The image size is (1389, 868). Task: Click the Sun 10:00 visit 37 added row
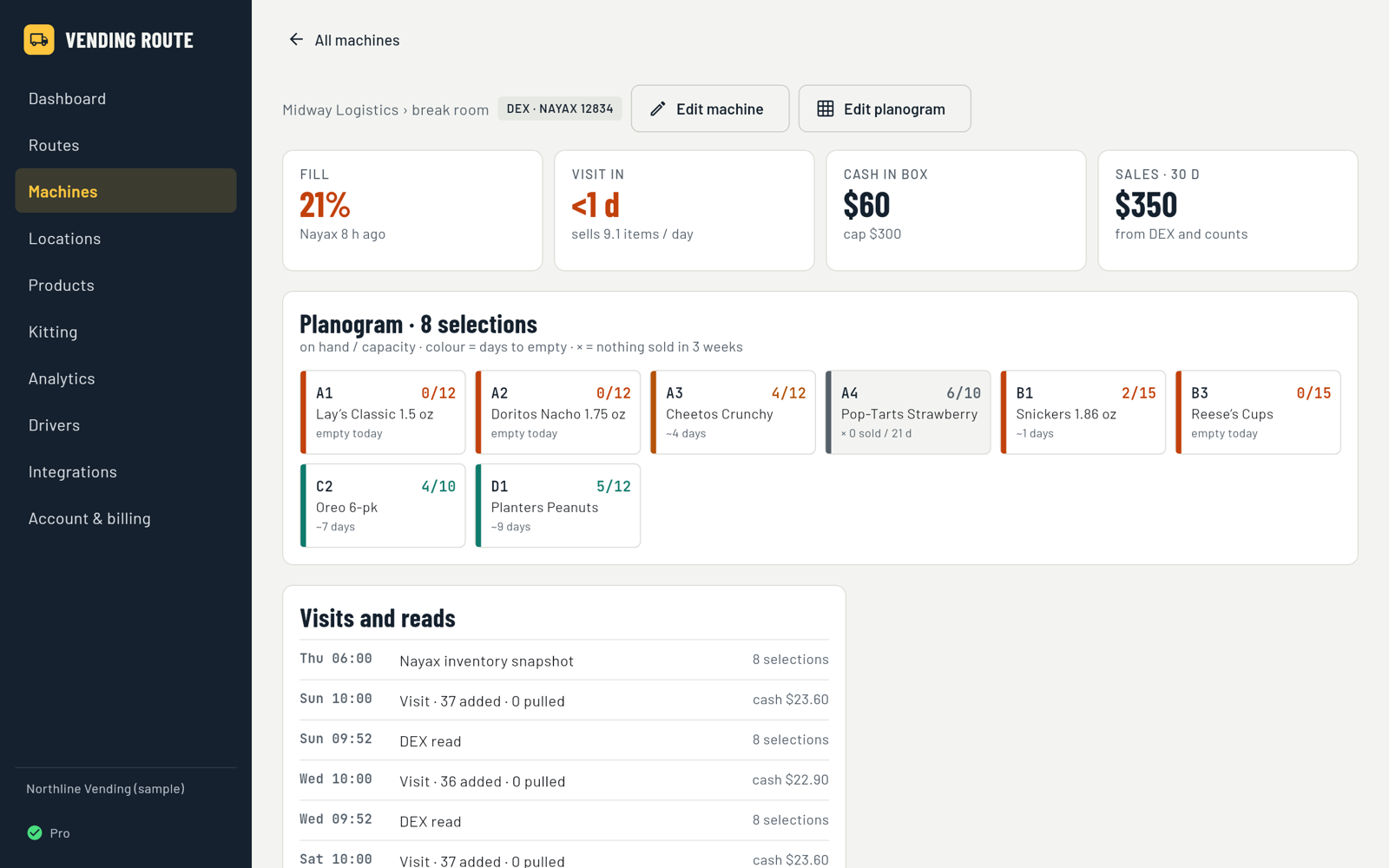(564, 700)
